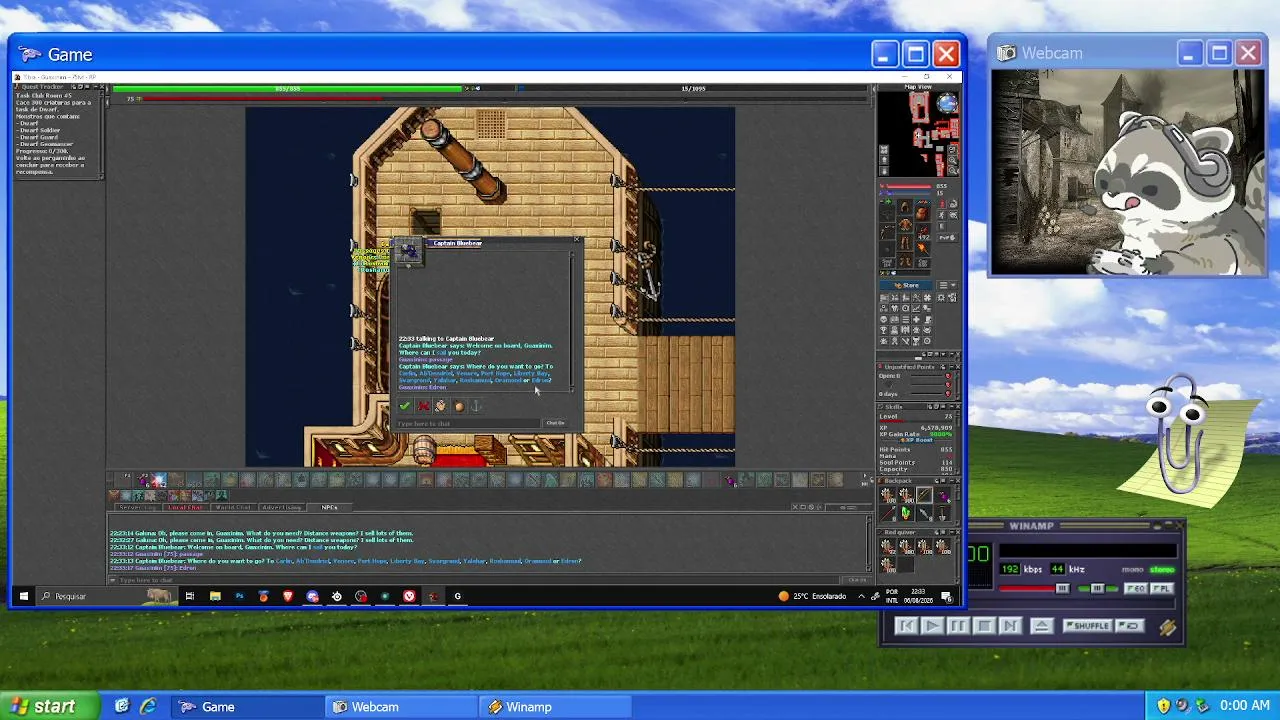Click the Windows XP start button

tap(50, 706)
